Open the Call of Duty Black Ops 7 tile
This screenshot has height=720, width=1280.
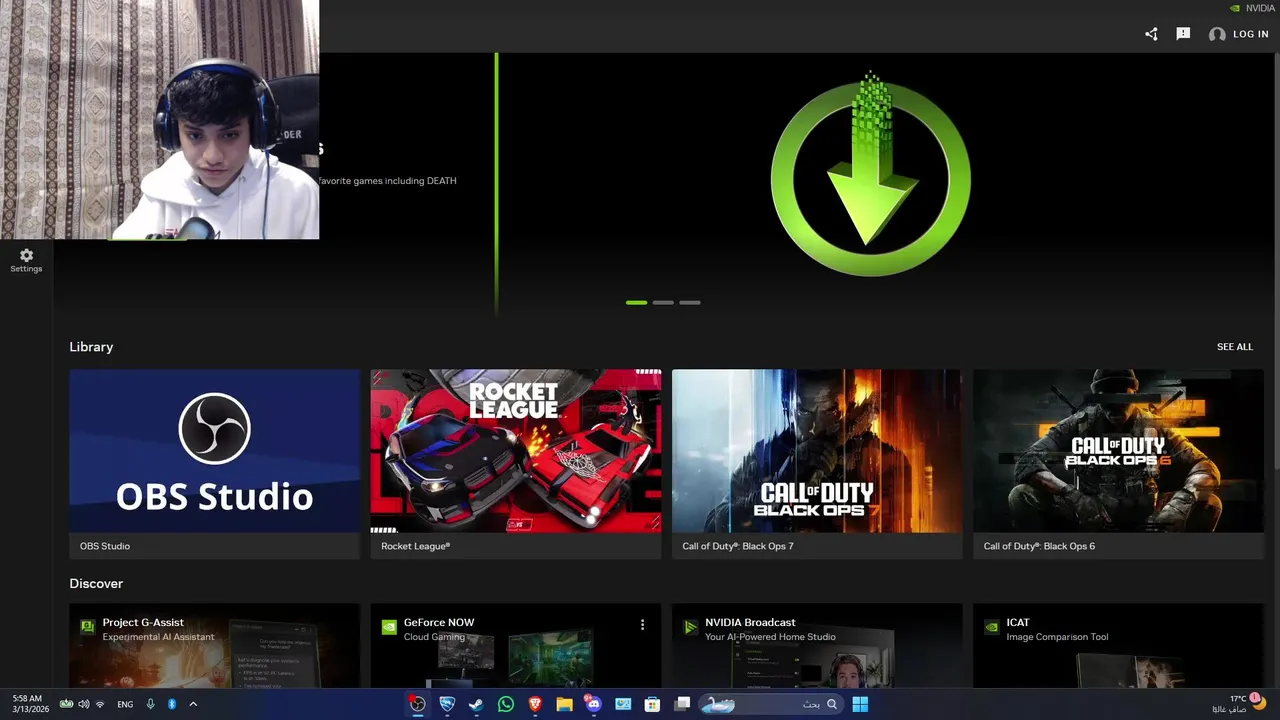point(817,464)
